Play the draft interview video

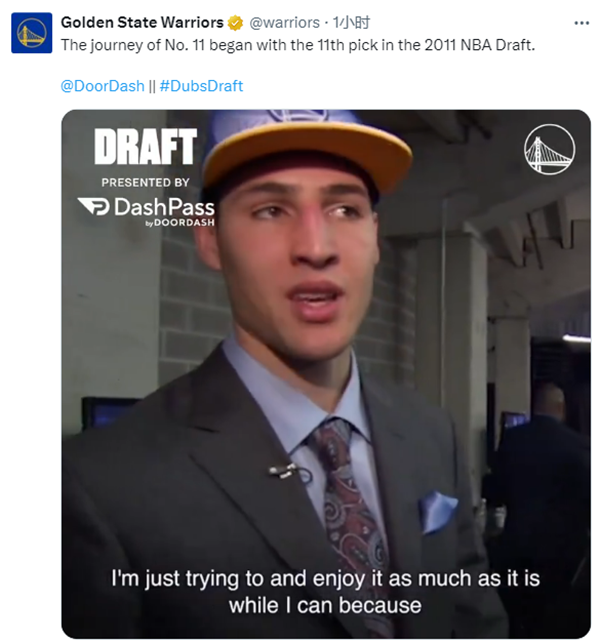point(326,374)
